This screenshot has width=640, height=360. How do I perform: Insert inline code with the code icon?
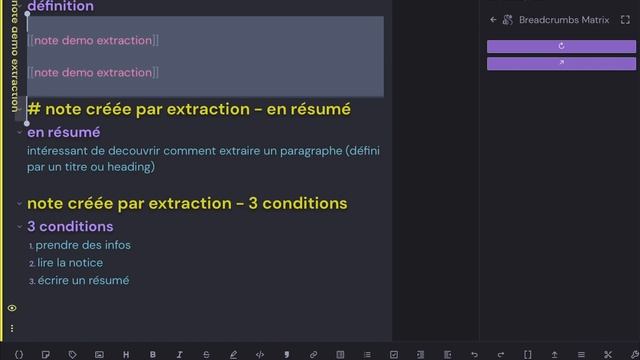[260, 355]
